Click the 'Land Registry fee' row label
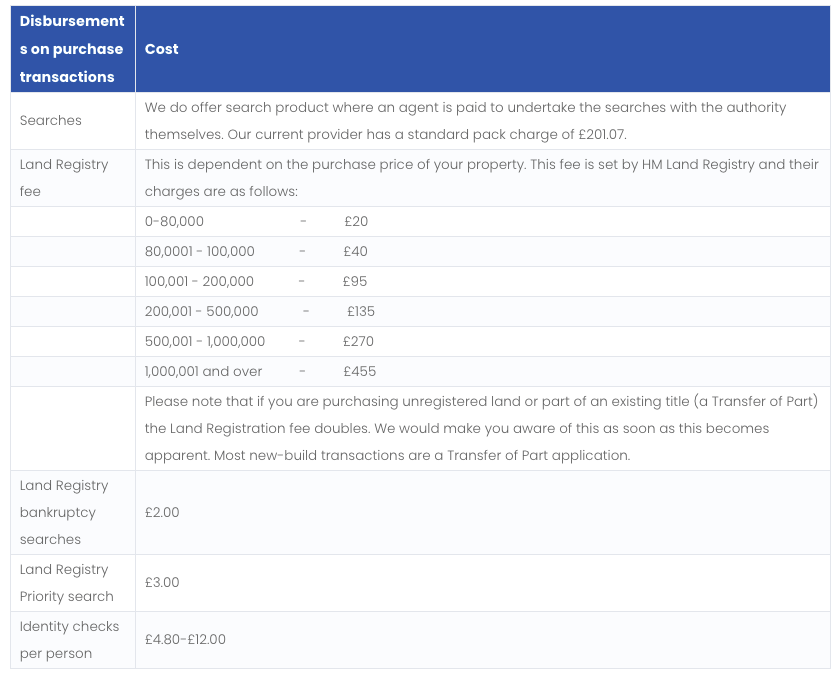This screenshot has height=675, width=839. pos(64,178)
